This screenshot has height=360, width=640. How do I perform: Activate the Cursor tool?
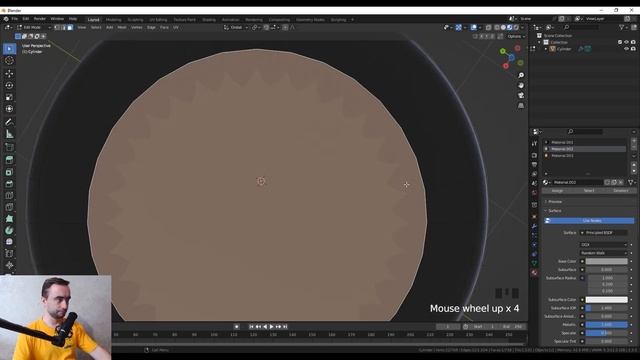point(9,60)
